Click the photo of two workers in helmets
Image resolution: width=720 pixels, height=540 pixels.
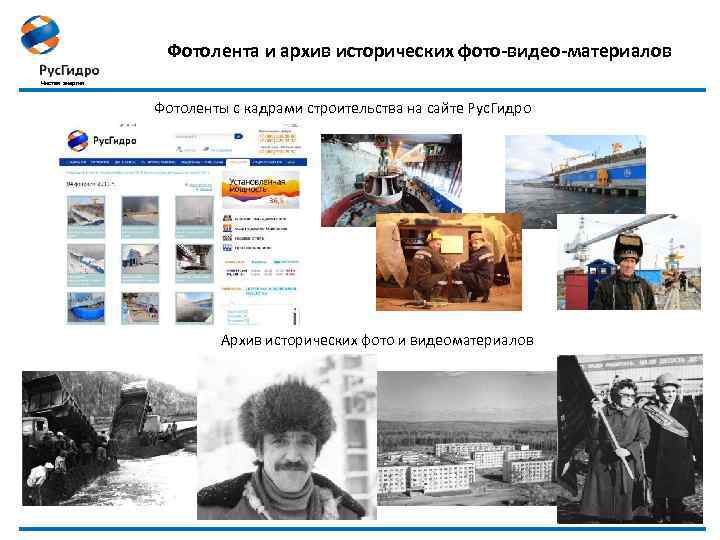(449, 262)
